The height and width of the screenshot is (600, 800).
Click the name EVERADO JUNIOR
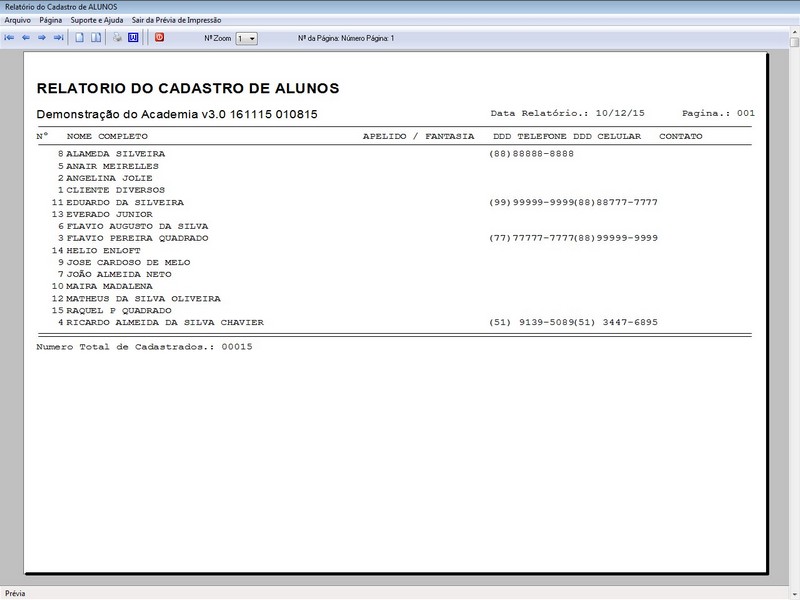point(110,214)
